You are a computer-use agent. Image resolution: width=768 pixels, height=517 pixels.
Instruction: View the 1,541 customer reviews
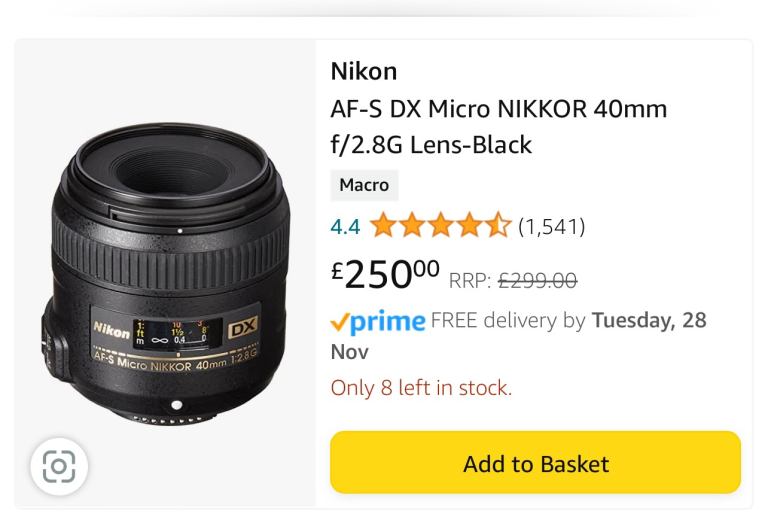click(551, 227)
